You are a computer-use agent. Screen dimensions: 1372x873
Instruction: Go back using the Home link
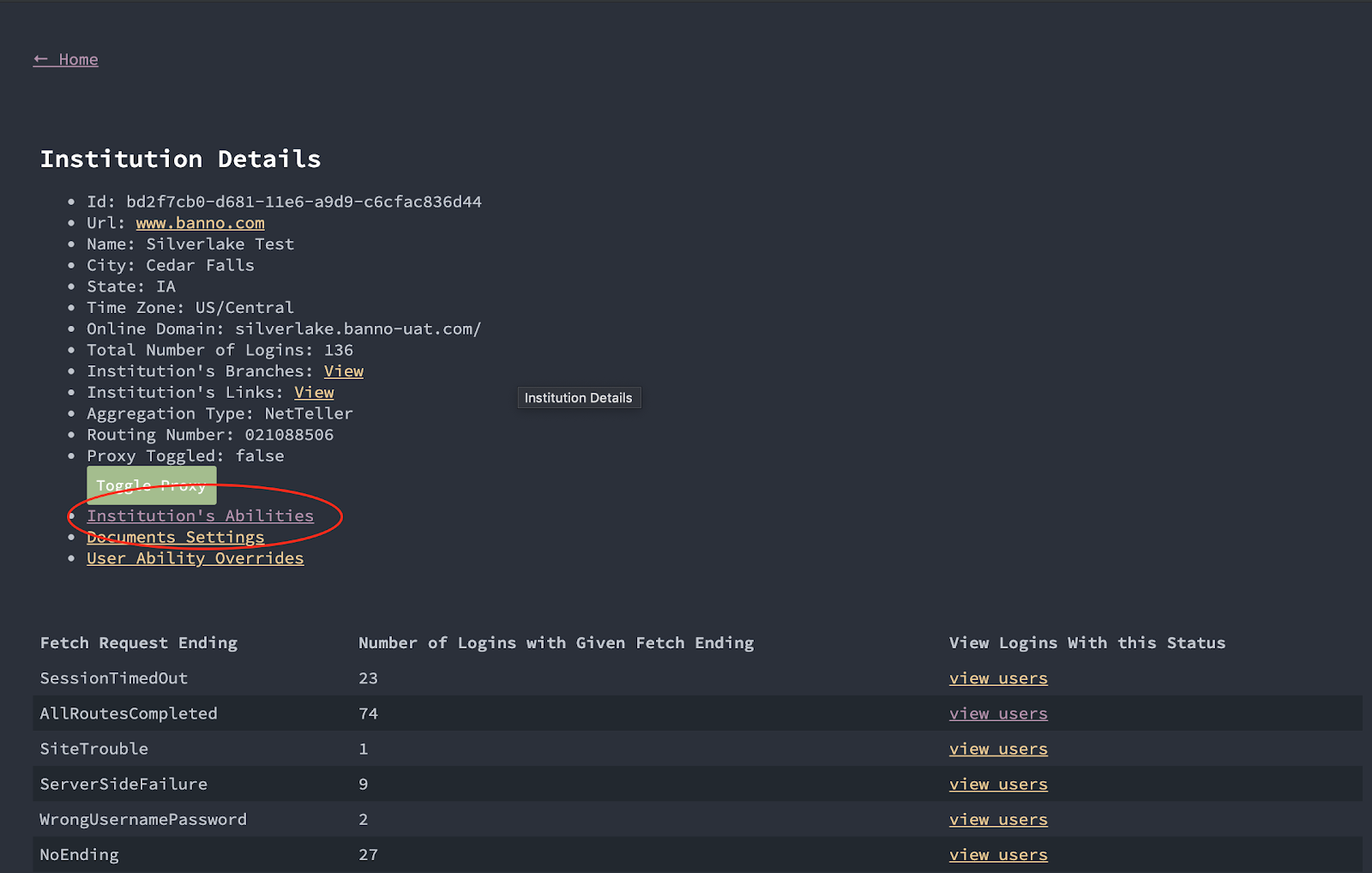66,59
